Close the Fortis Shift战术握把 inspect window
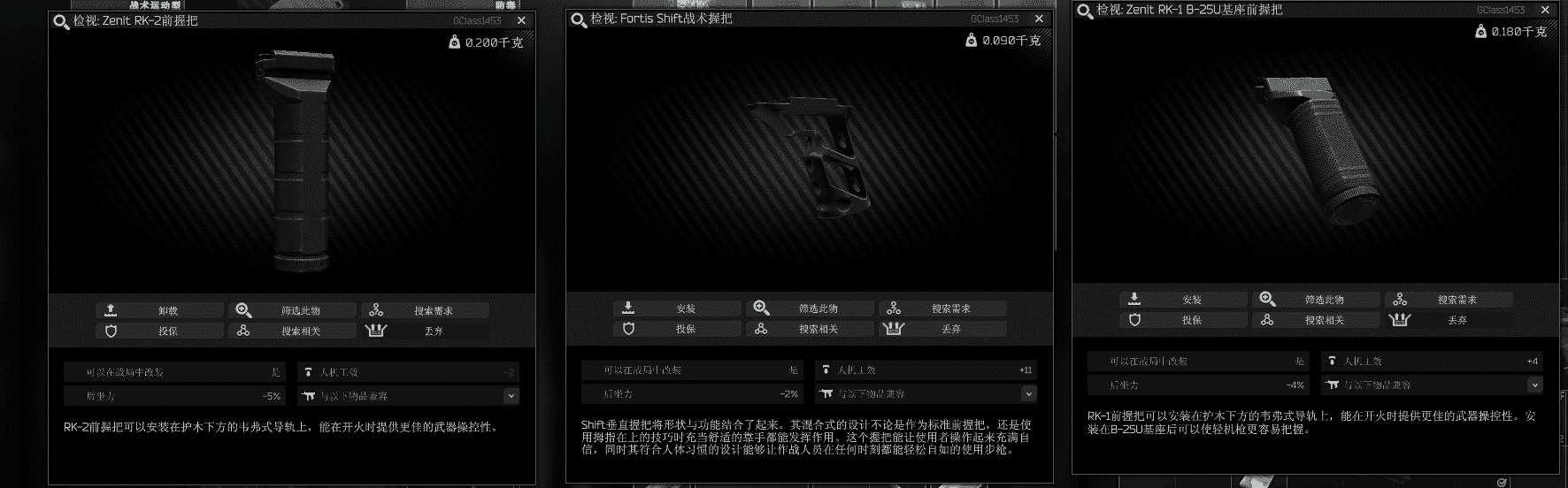Image resolution: width=1568 pixels, height=488 pixels. (1039, 19)
